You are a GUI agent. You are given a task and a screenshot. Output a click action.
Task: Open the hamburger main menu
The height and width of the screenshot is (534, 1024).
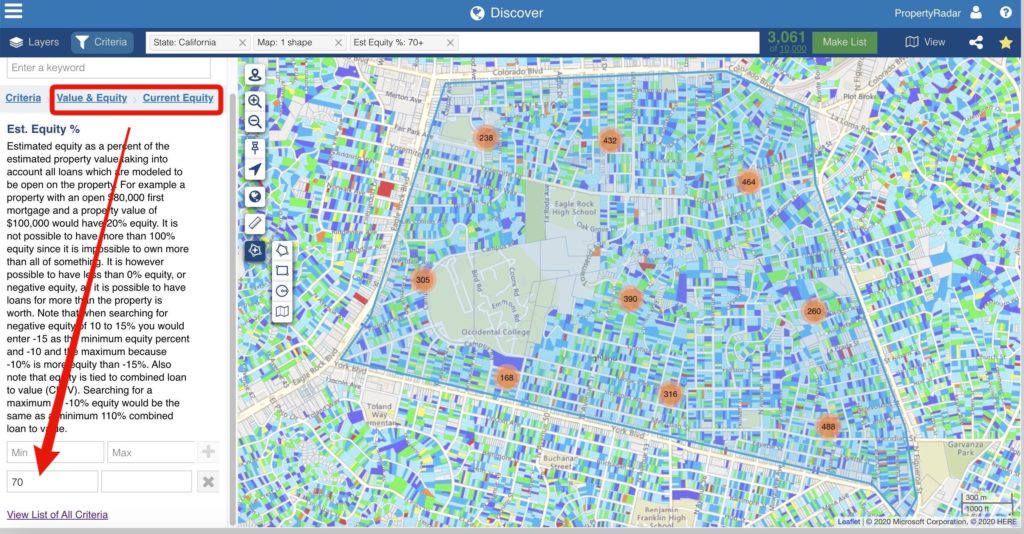click(13, 11)
